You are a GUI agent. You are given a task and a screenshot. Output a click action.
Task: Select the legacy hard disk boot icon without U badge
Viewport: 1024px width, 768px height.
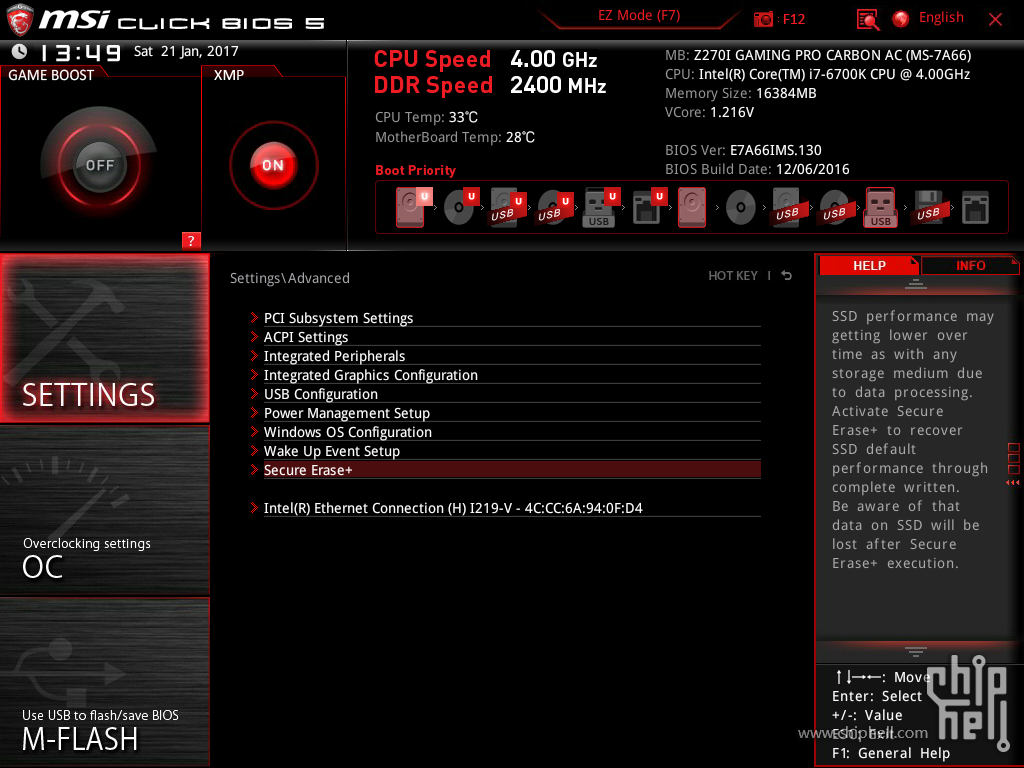click(x=692, y=207)
